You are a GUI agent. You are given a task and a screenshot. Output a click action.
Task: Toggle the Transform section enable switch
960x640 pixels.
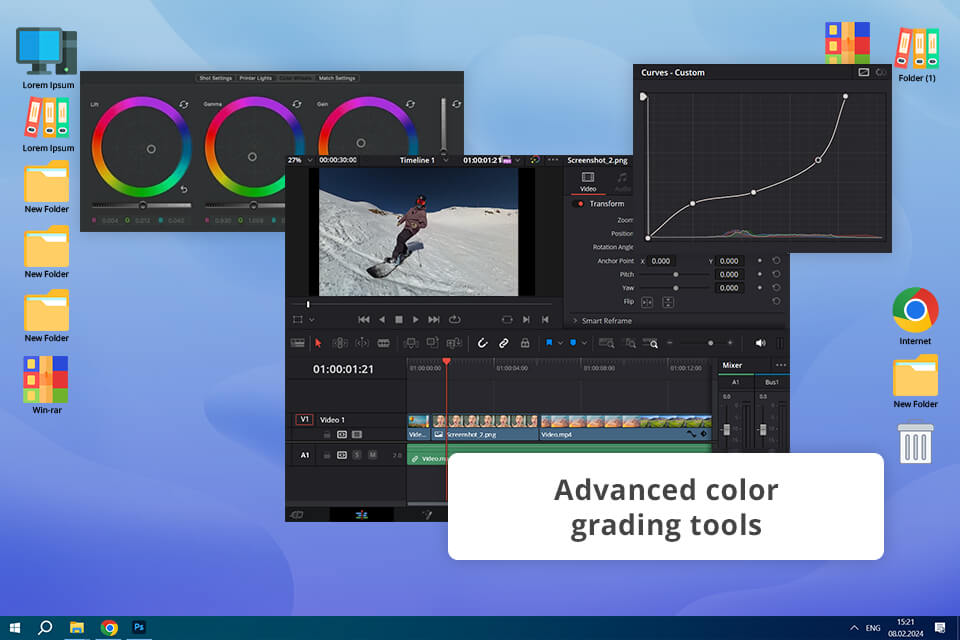tap(579, 203)
